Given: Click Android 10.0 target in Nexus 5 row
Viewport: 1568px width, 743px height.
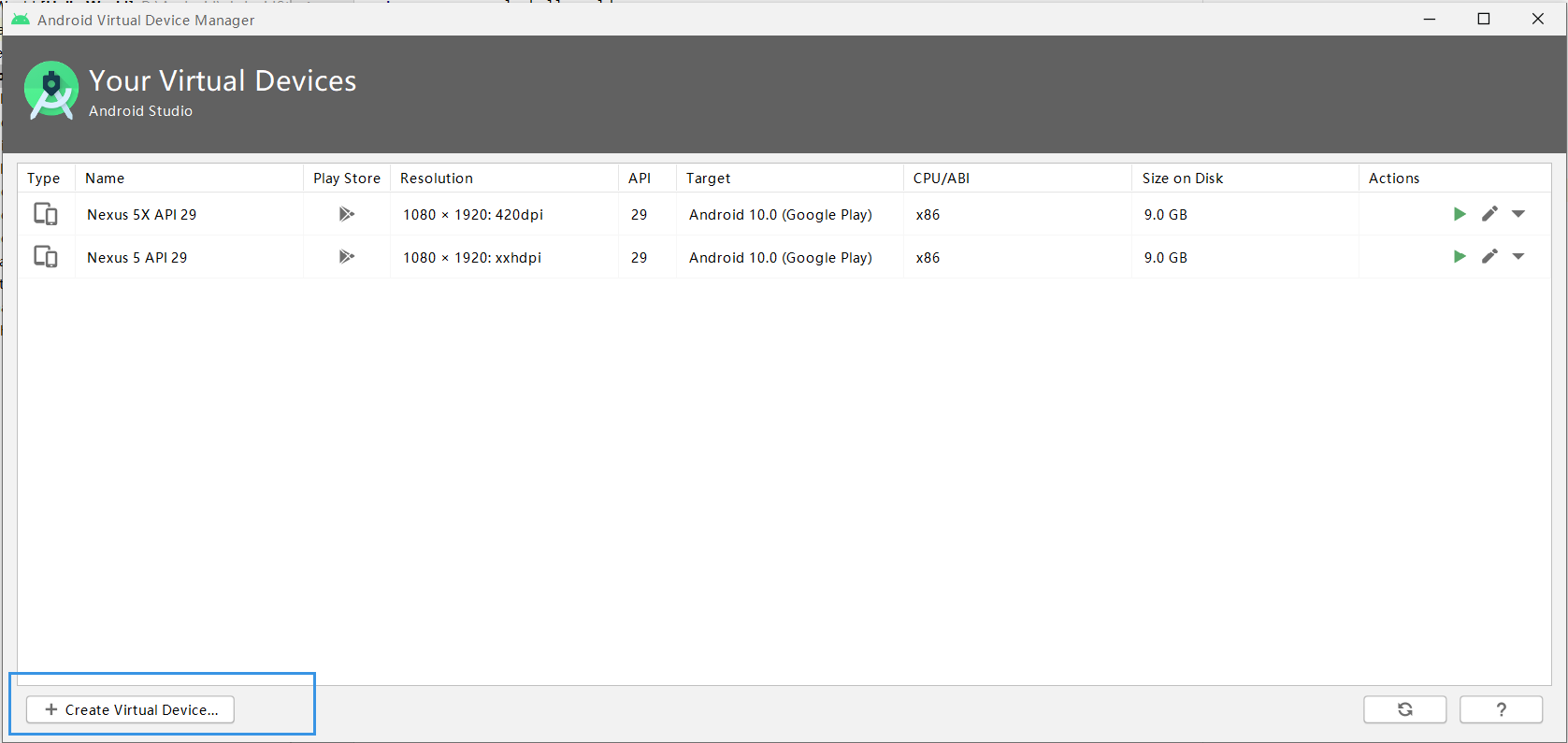Looking at the screenshot, I should tap(781, 257).
